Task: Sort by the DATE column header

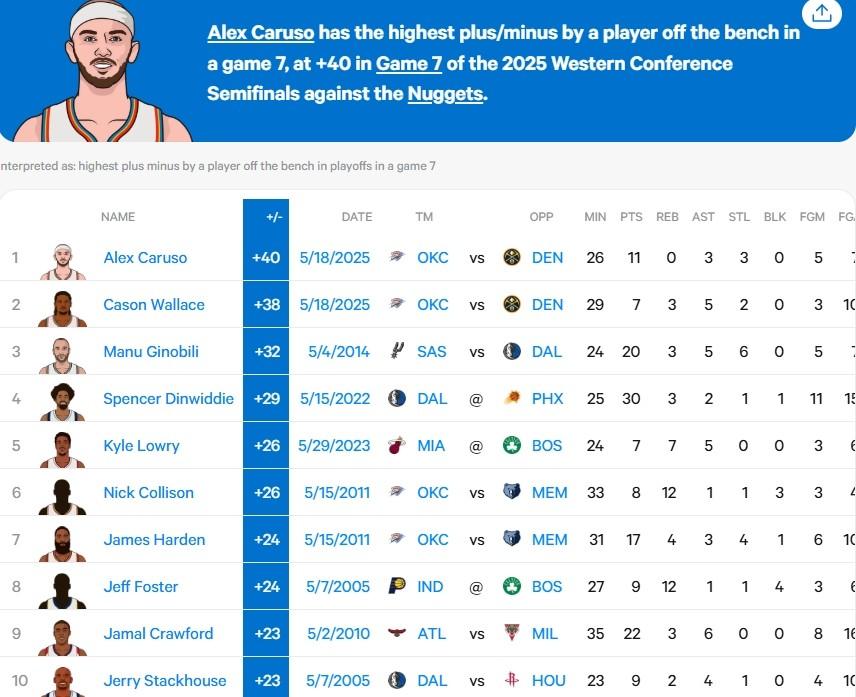Action: click(357, 217)
